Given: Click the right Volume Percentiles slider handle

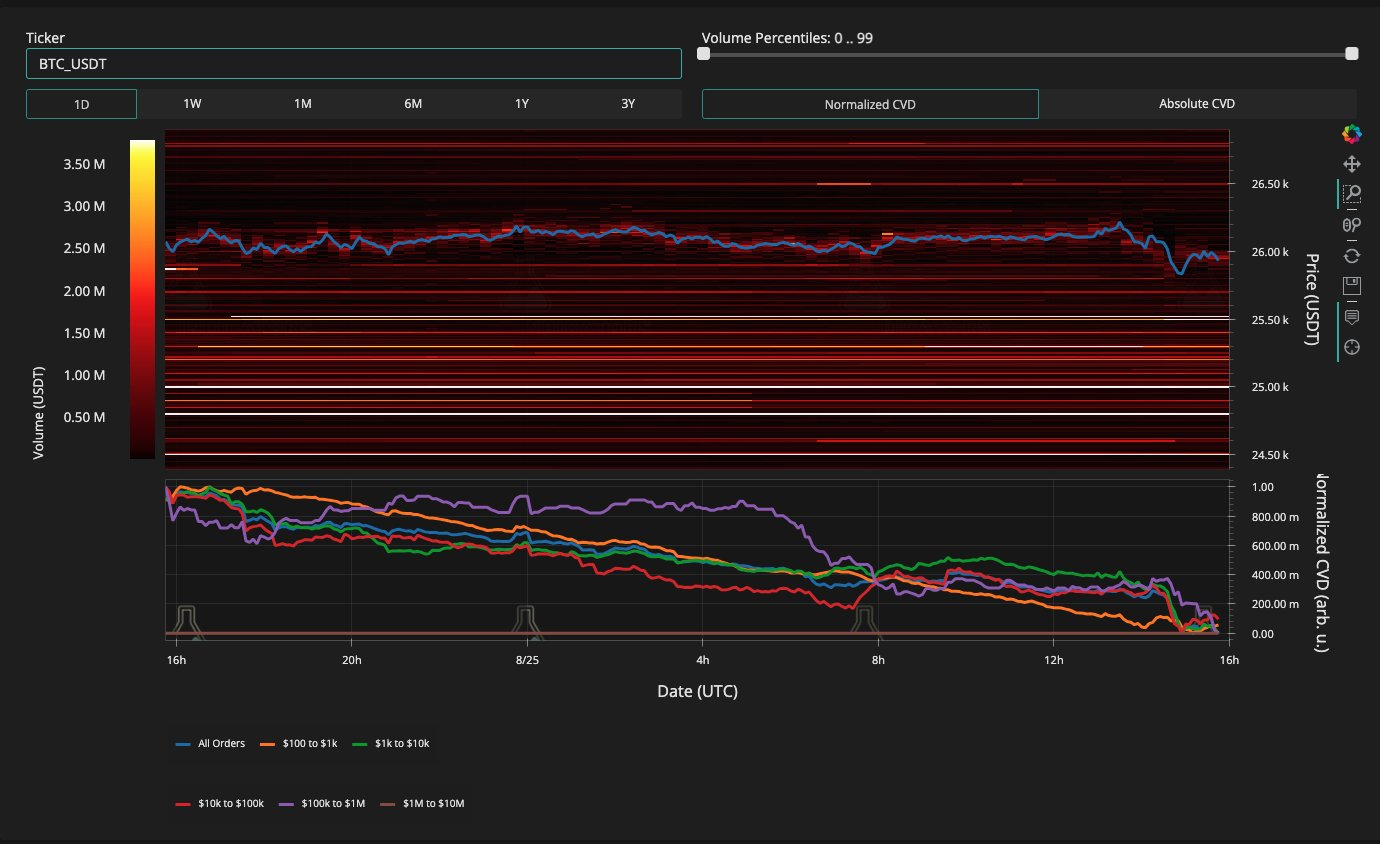Looking at the screenshot, I should click(x=1352, y=54).
